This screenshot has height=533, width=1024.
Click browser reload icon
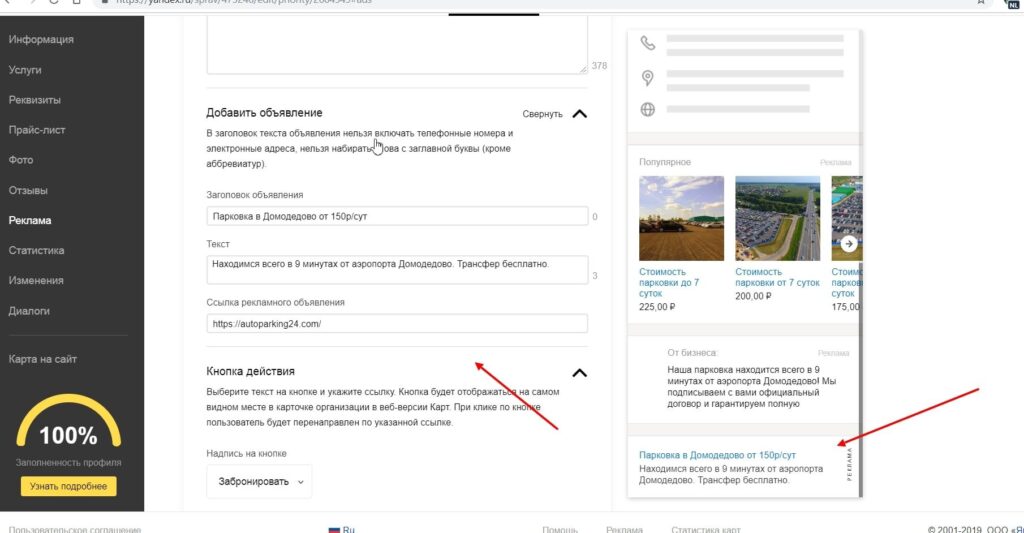pyautogui.click(x=51, y=3)
